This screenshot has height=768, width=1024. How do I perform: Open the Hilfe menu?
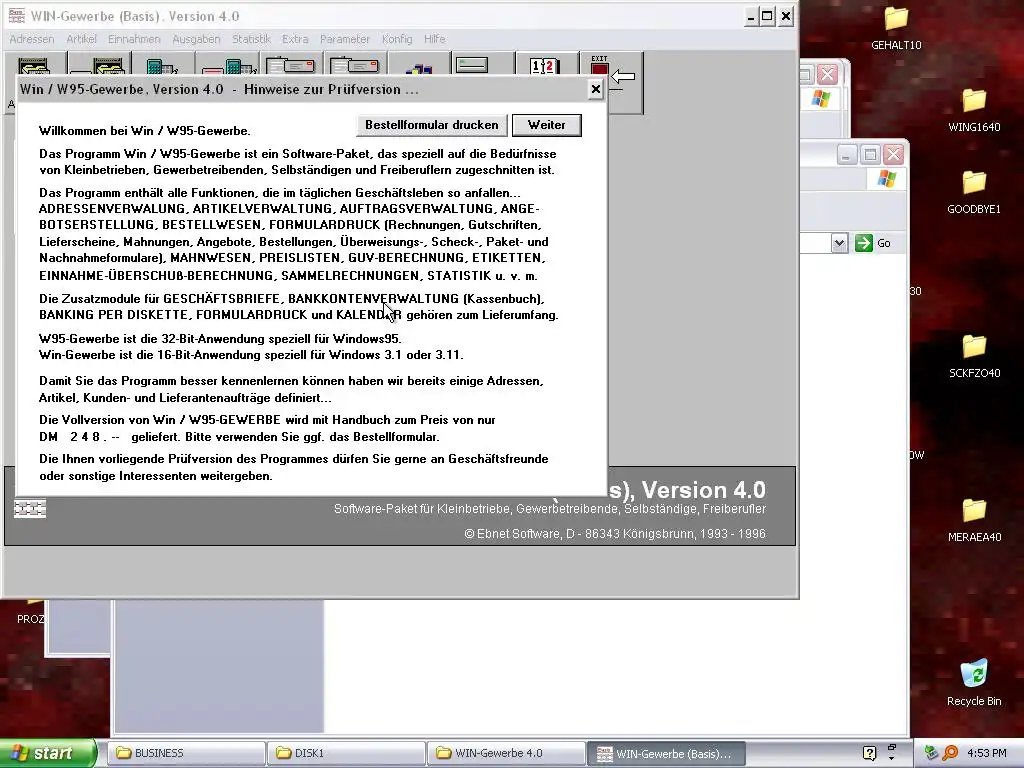tap(434, 39)
